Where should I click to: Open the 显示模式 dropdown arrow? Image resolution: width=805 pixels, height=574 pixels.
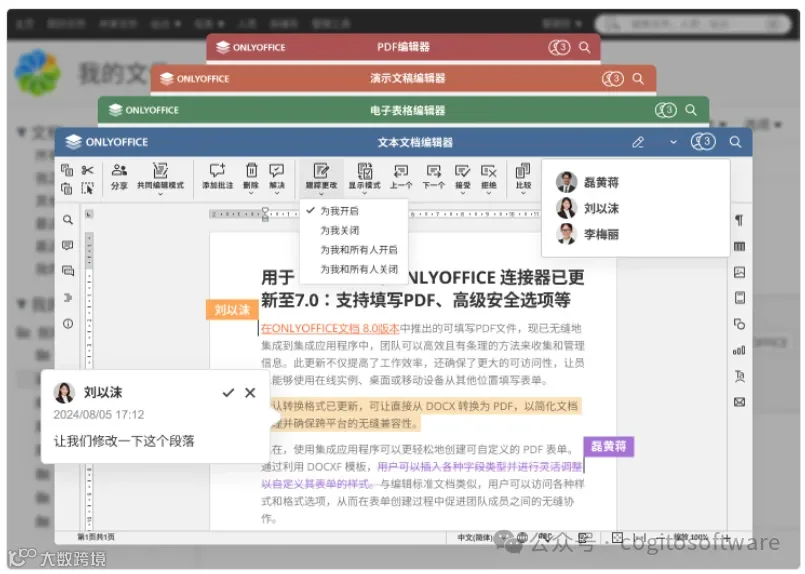coord(365,194)
